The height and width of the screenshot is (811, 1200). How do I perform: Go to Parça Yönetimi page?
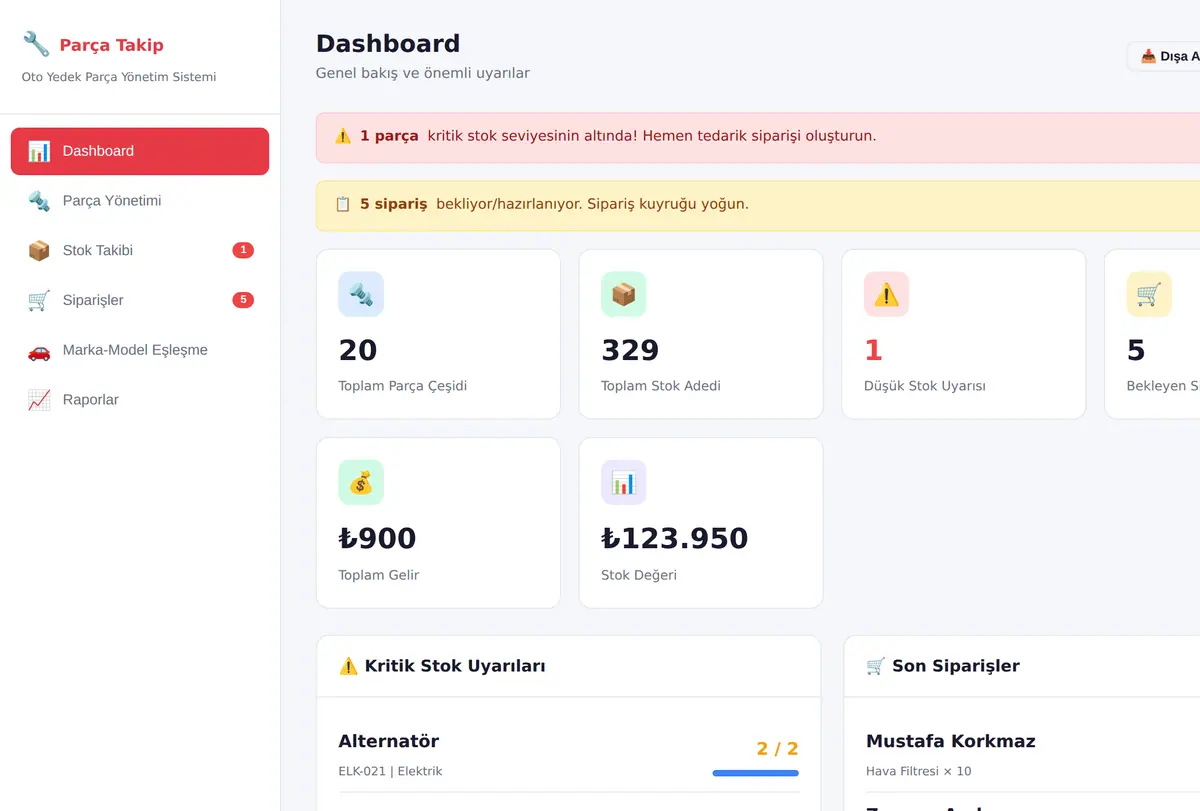tap(140, 201)
